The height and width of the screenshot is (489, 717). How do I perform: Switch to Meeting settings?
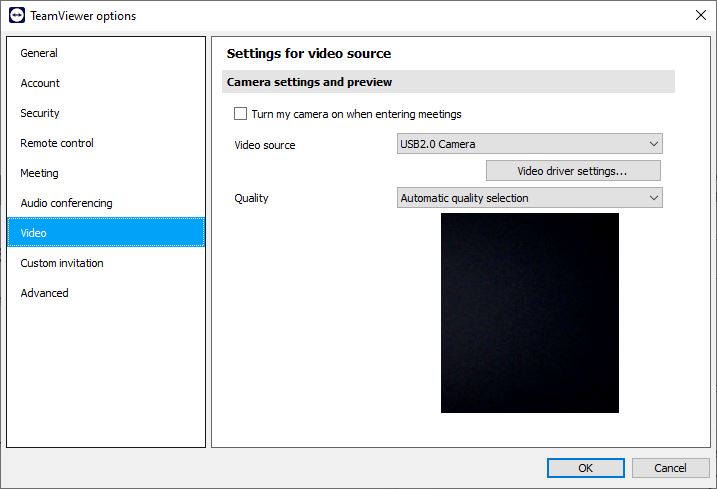click(x=106, y=173)
